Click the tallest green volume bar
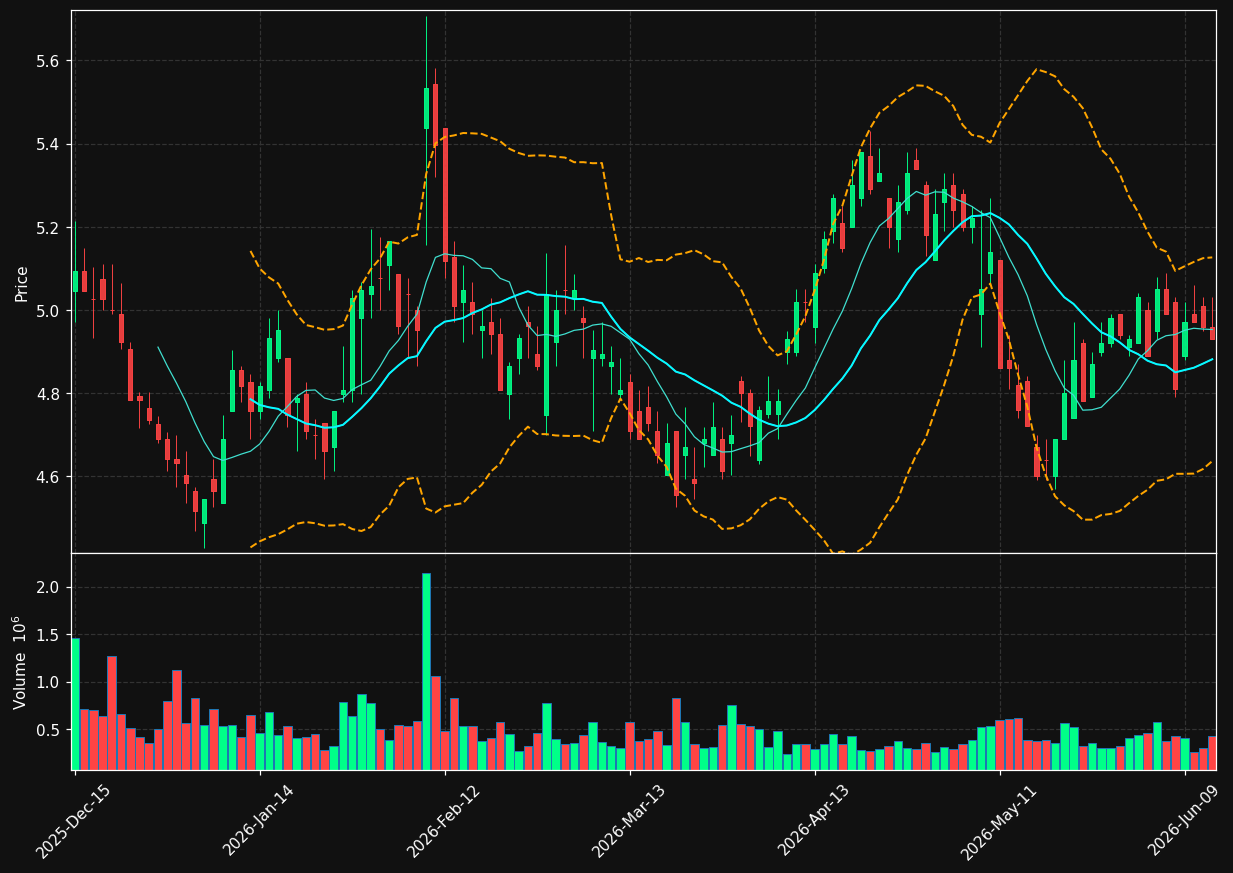This screenshot has width=1233, height=873. coord(426,671)
